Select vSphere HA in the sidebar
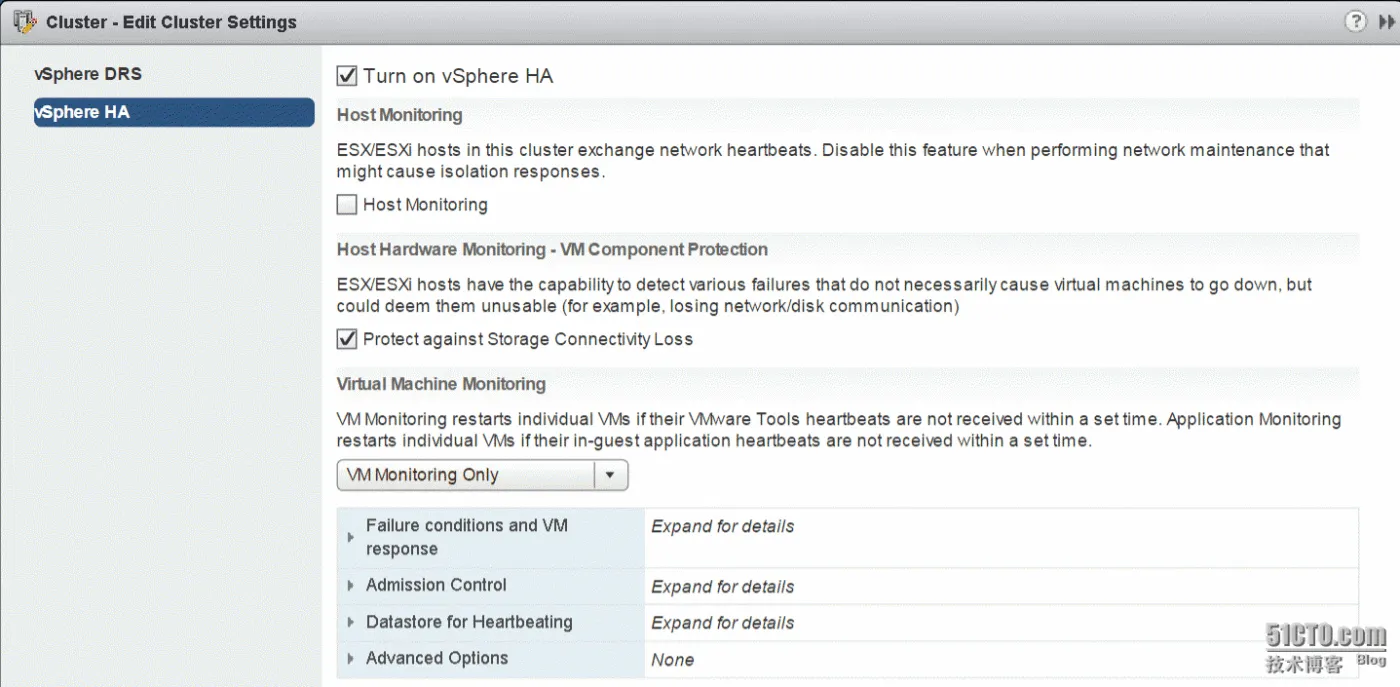 (x=82, y=112)
